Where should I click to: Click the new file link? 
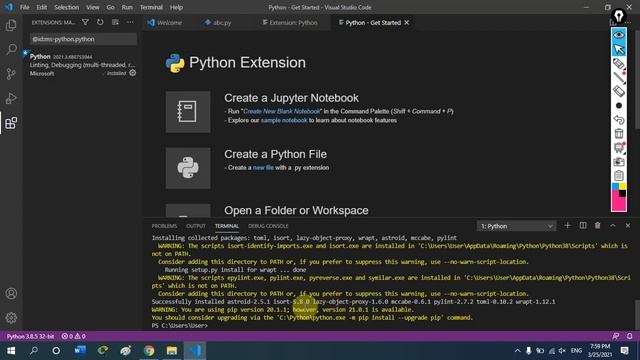point(263,168)
